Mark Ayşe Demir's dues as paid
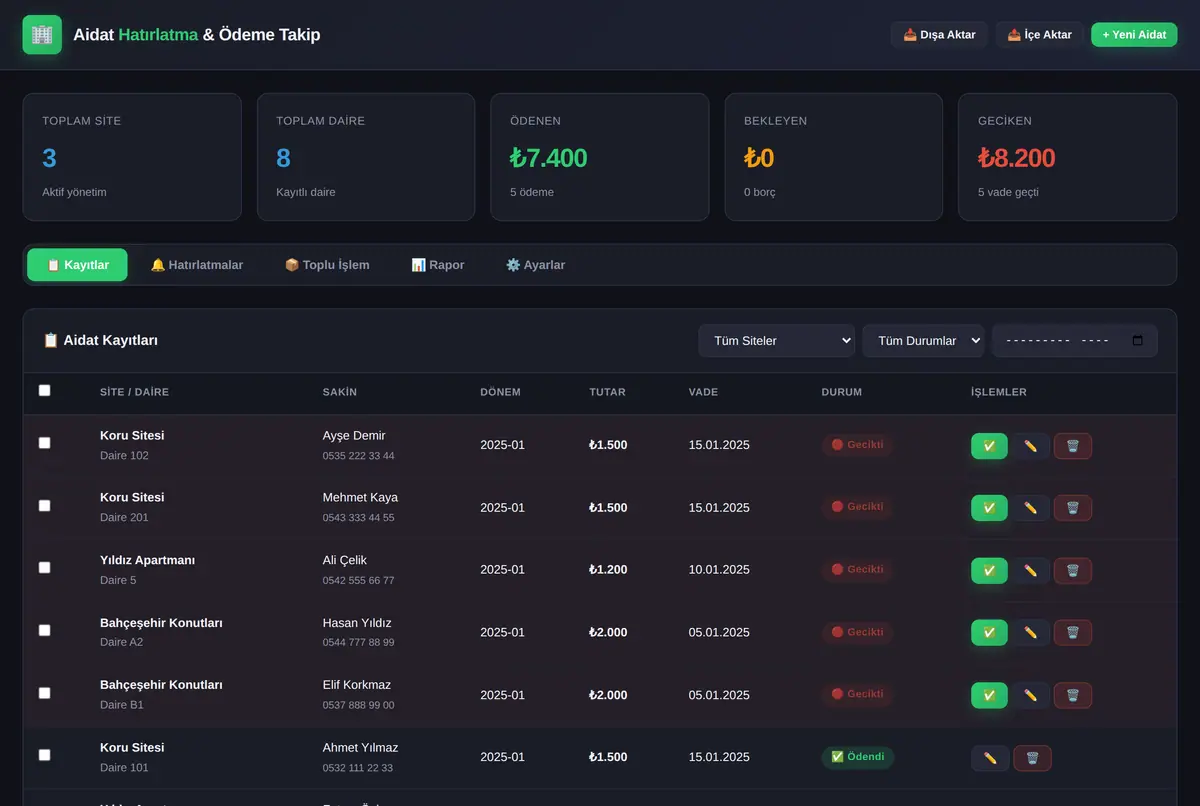The image size is (1200, 806). coord(989,446)
